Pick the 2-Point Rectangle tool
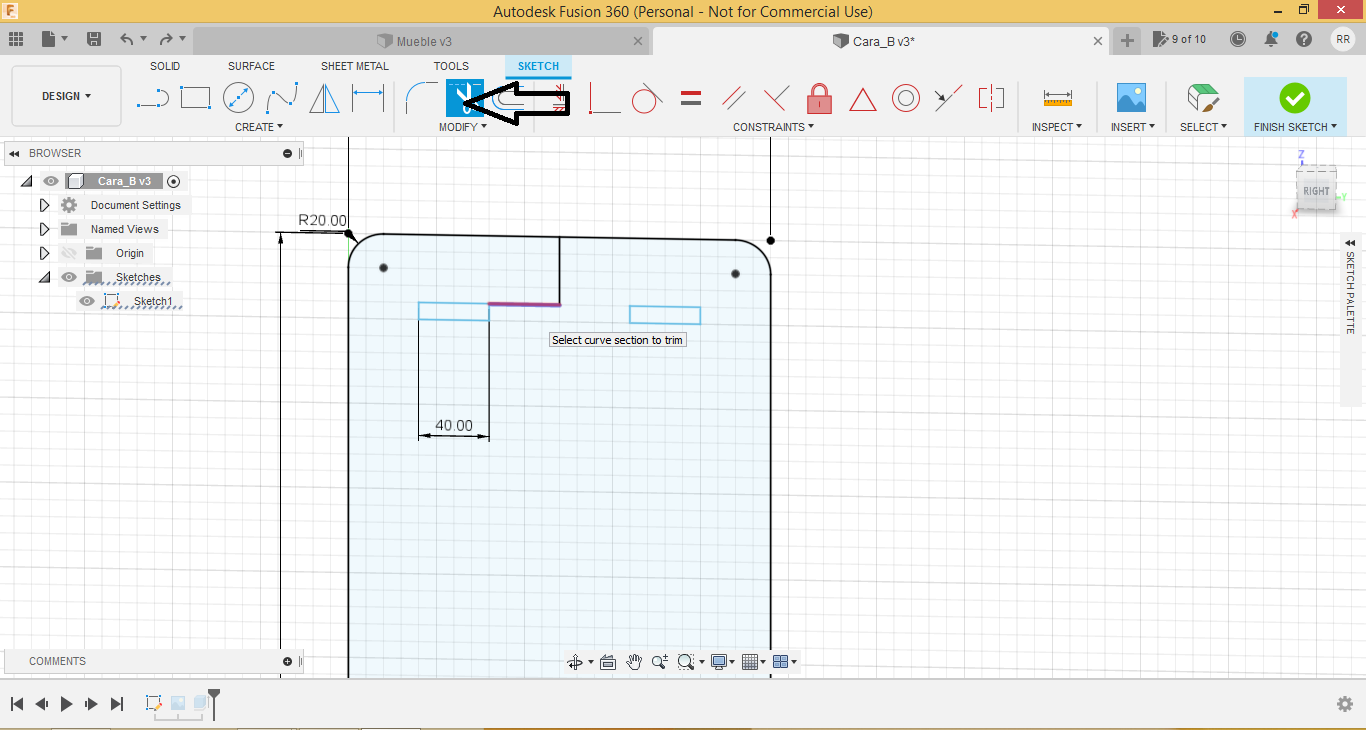Image resolution: width=1366 pixels, height=730 pixels. (x=195, y=98)
